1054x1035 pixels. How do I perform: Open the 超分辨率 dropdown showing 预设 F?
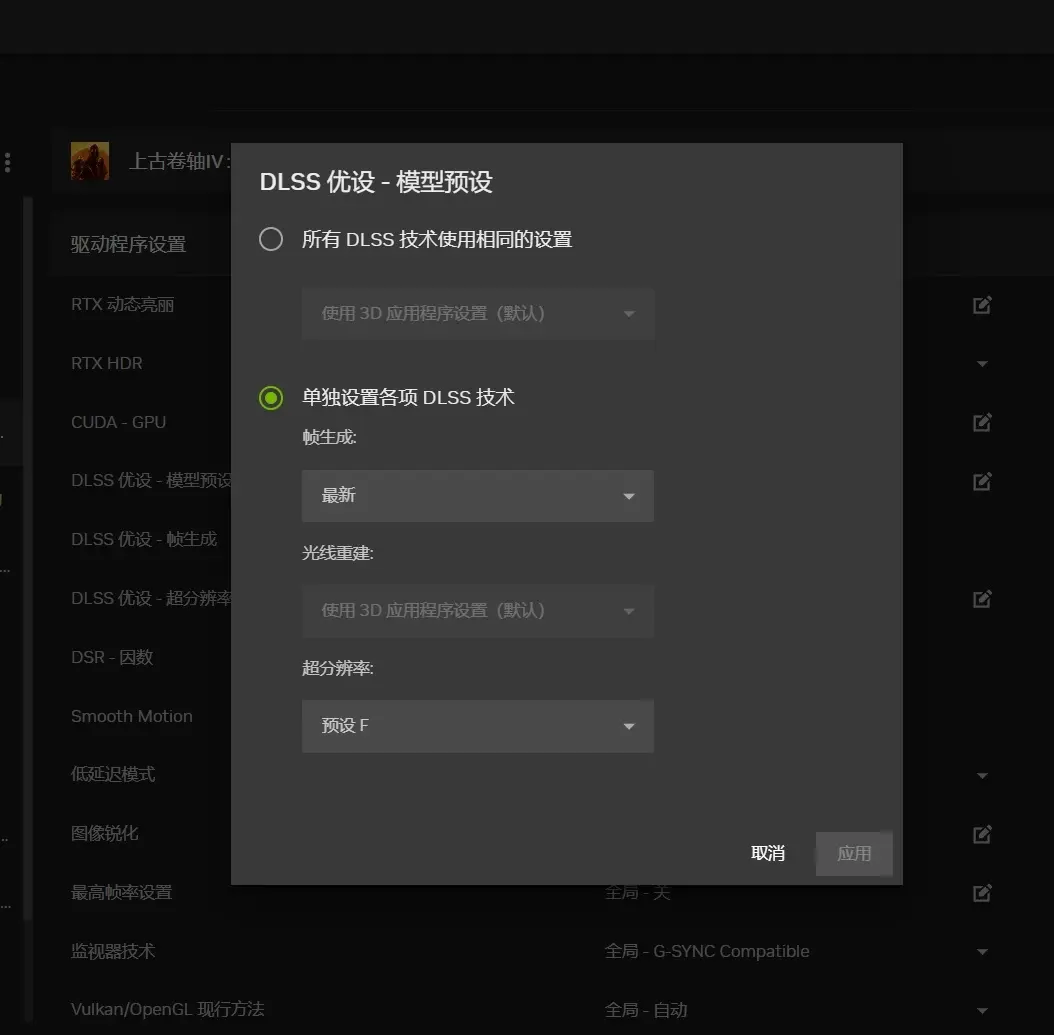[x=477, y=726]
